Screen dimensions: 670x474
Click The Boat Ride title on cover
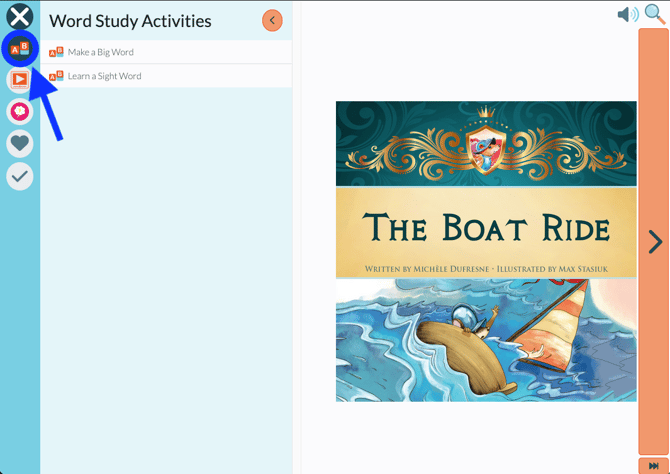pos(486,228)
